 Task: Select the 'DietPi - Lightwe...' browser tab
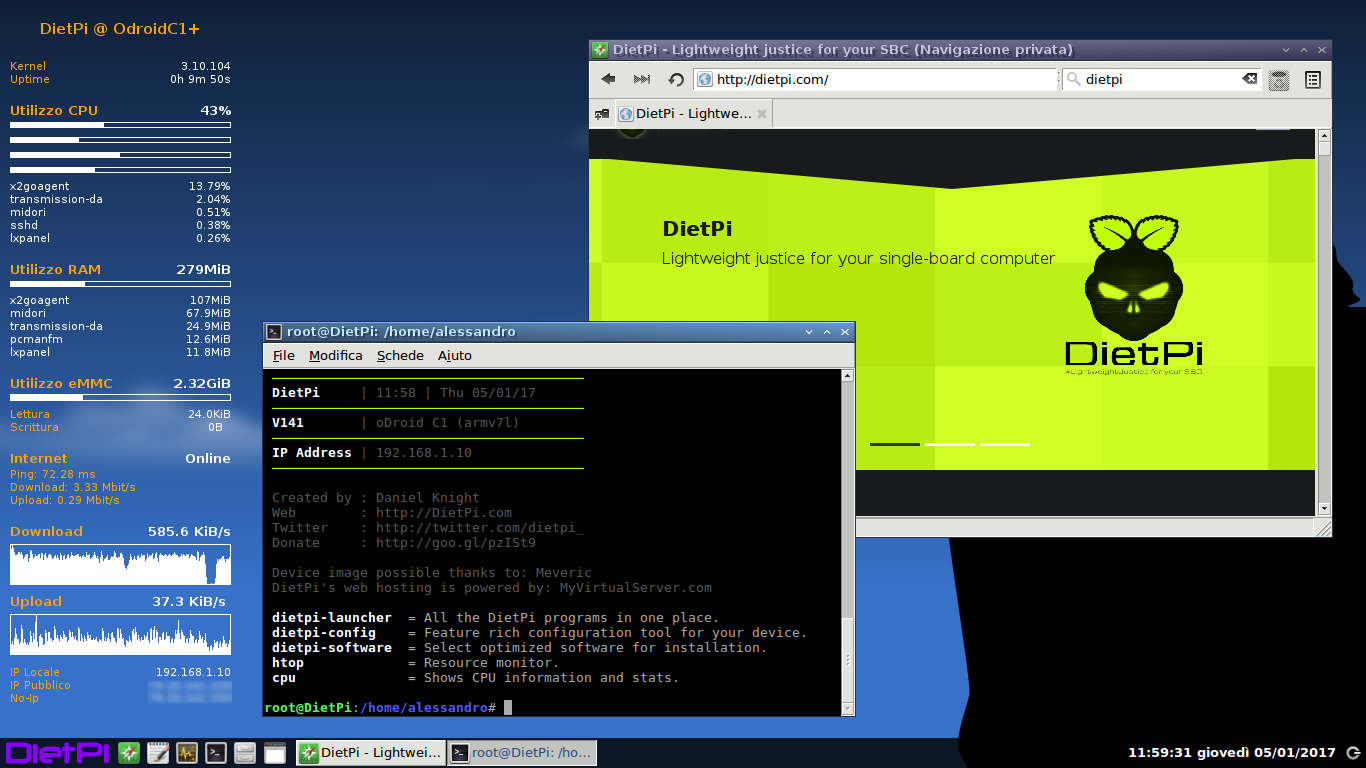click(x=693, y=114)
